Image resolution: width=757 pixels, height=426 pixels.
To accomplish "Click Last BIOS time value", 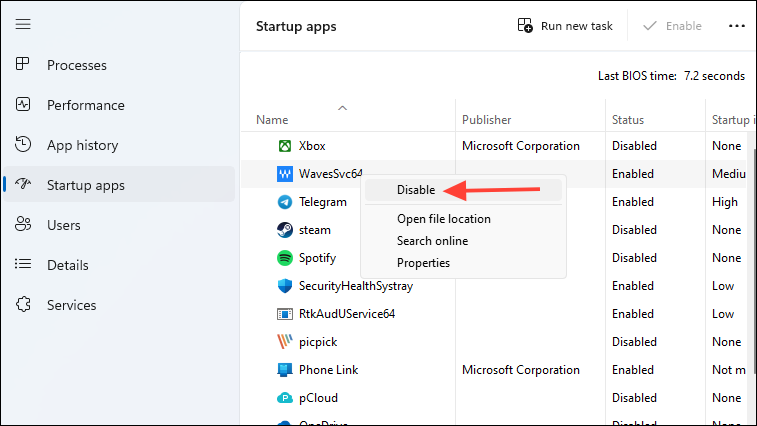I will (x=714, y=76).
